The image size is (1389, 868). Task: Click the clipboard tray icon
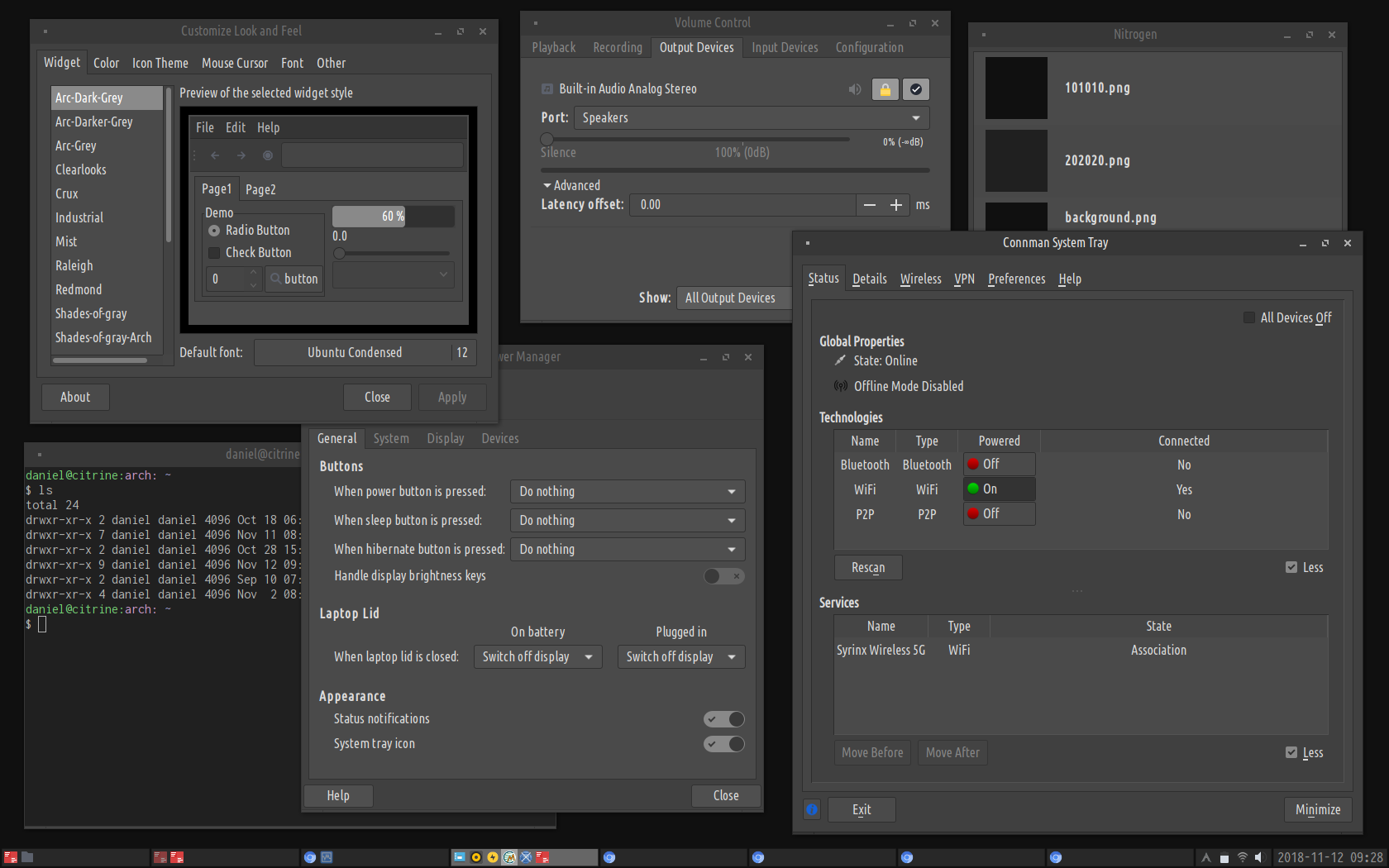(x=1224, y=858)
